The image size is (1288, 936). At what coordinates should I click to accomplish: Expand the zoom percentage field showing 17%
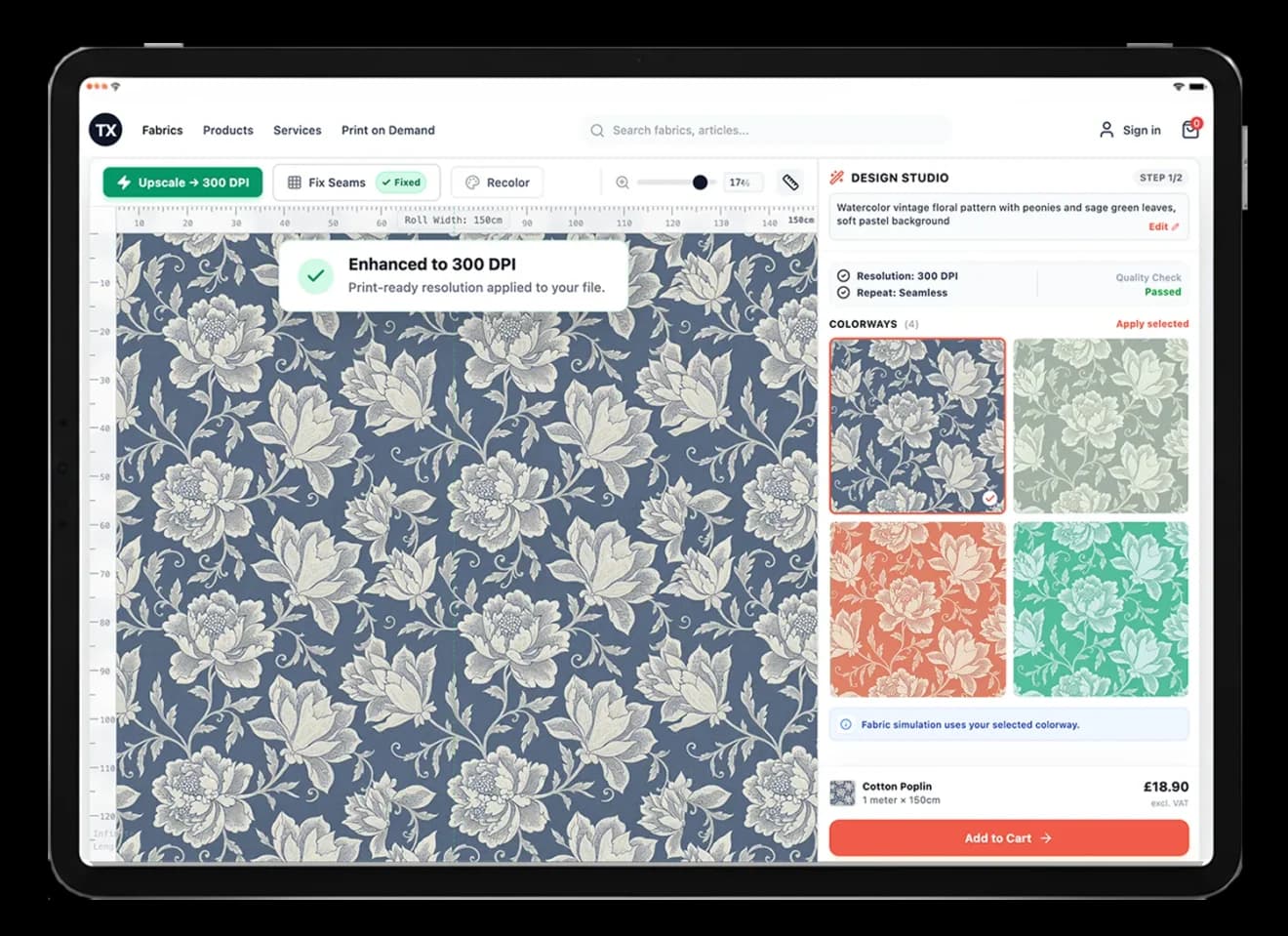click(742, 183)
